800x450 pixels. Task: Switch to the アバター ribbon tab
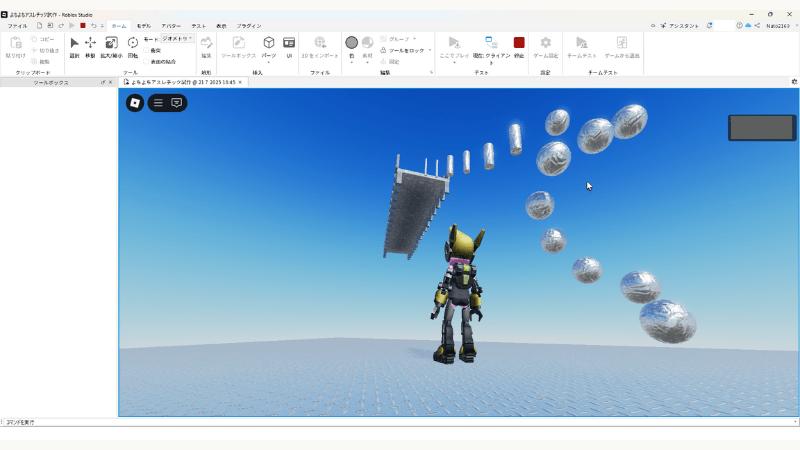click(x=171, y=26)
